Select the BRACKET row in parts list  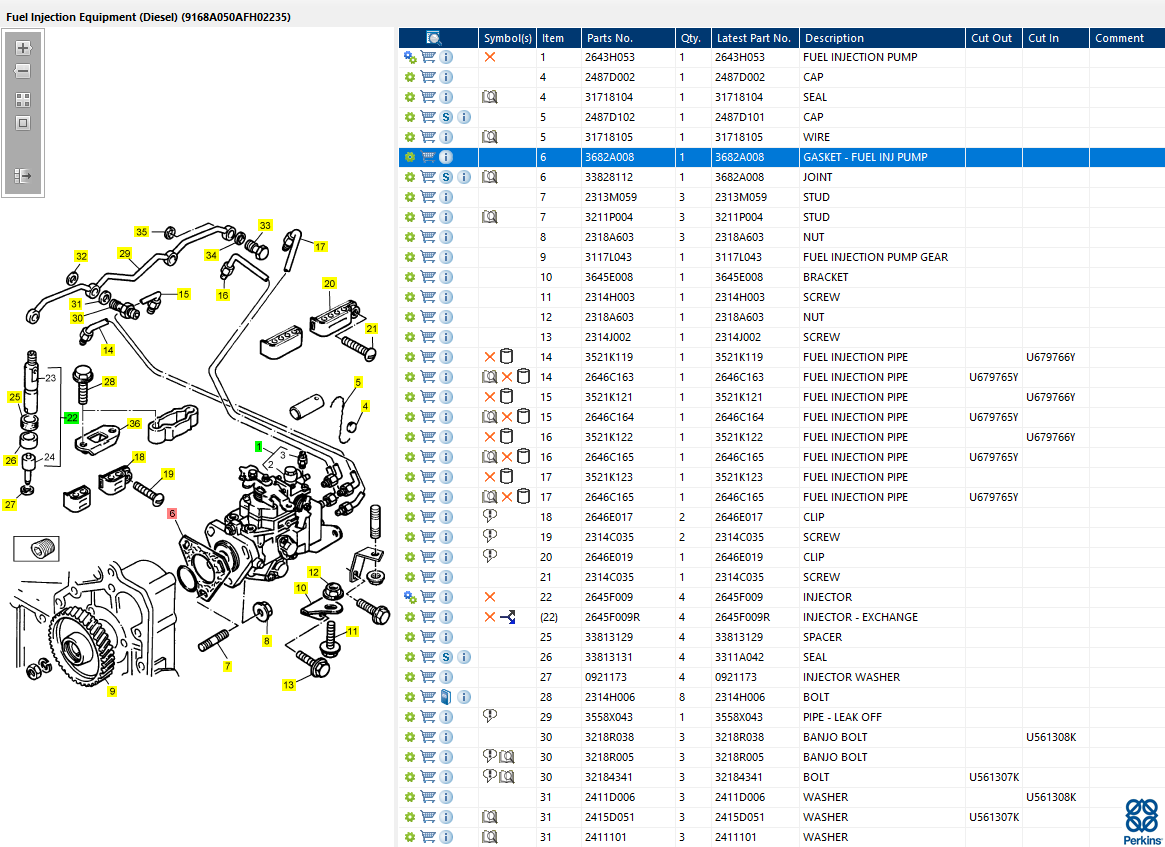point(825,277)
